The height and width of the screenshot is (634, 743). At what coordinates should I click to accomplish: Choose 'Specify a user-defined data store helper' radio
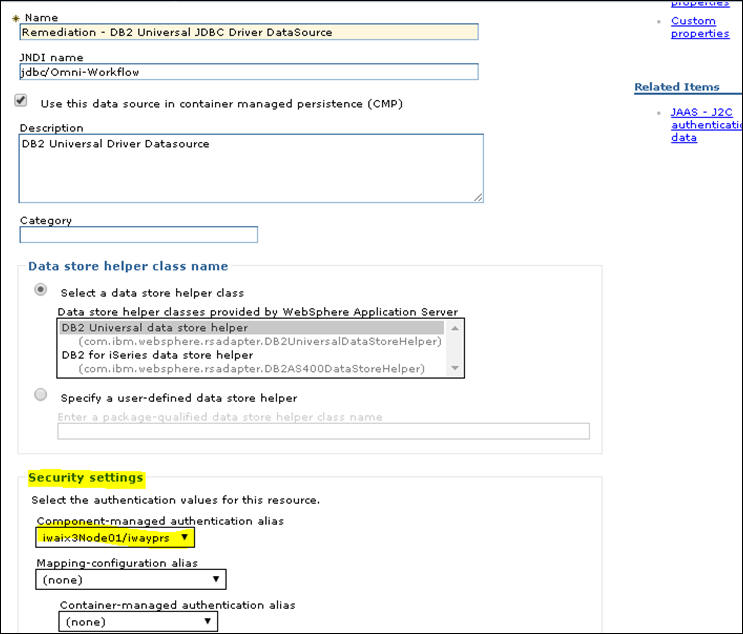41,395
